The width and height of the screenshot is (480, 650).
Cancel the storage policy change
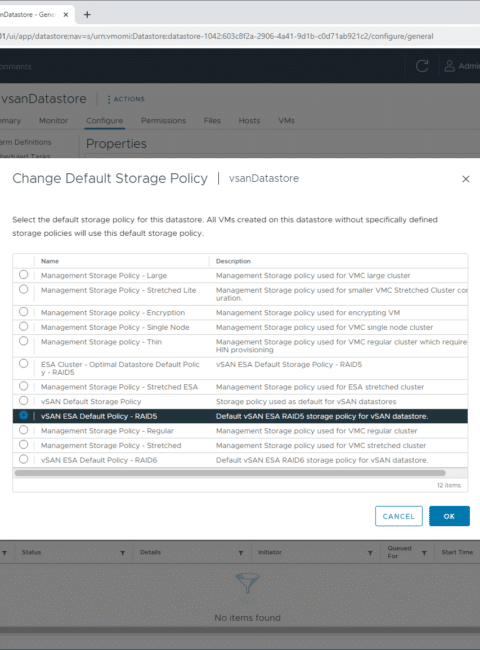[x=399, y=516]
